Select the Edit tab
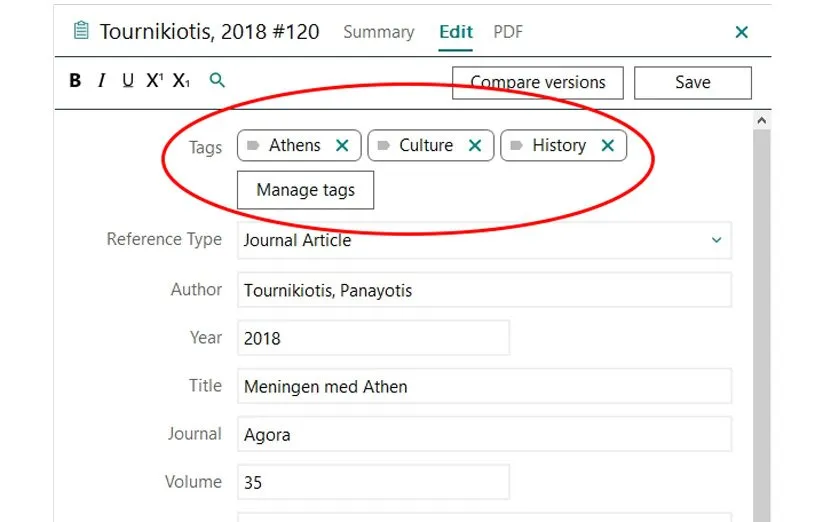Screen dimensions: 822x522 (456, 32)
